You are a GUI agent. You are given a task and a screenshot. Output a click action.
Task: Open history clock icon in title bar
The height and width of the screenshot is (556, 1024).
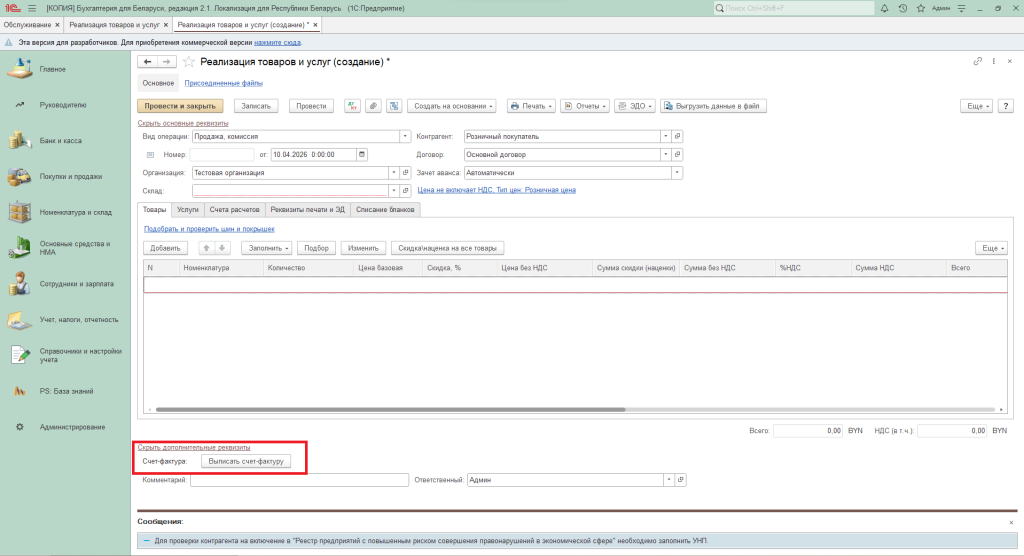pyautogui.click(x=903, y=8)
